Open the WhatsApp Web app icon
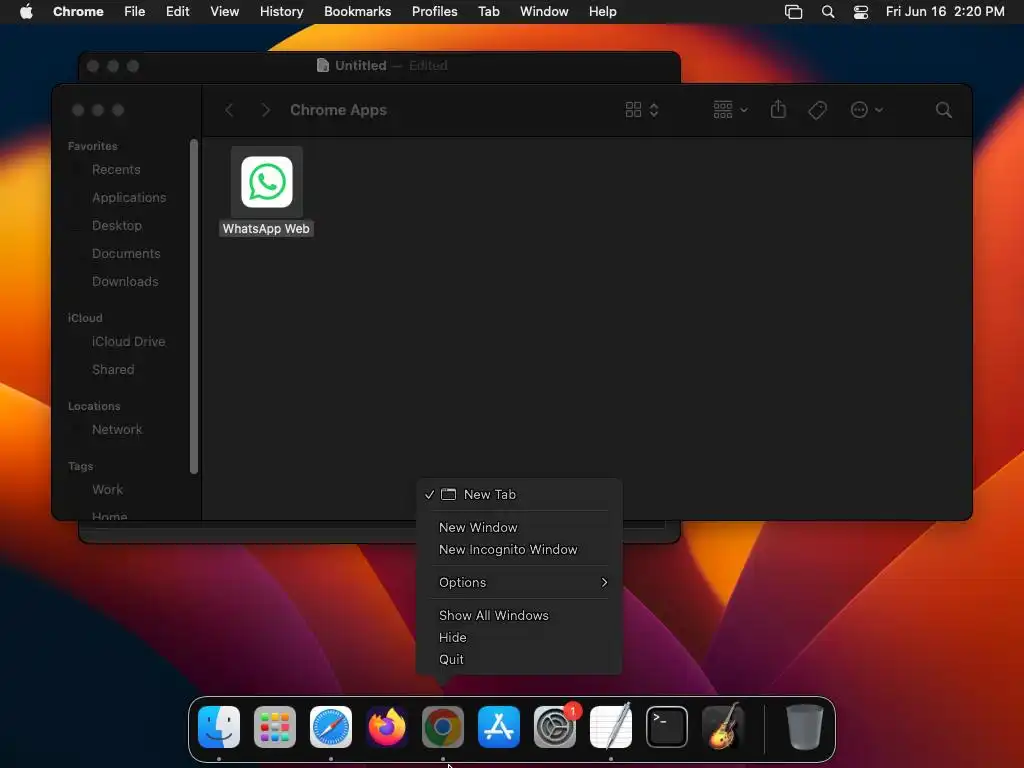Viewport: 1024px width, 768px height. tap(266, 182)
